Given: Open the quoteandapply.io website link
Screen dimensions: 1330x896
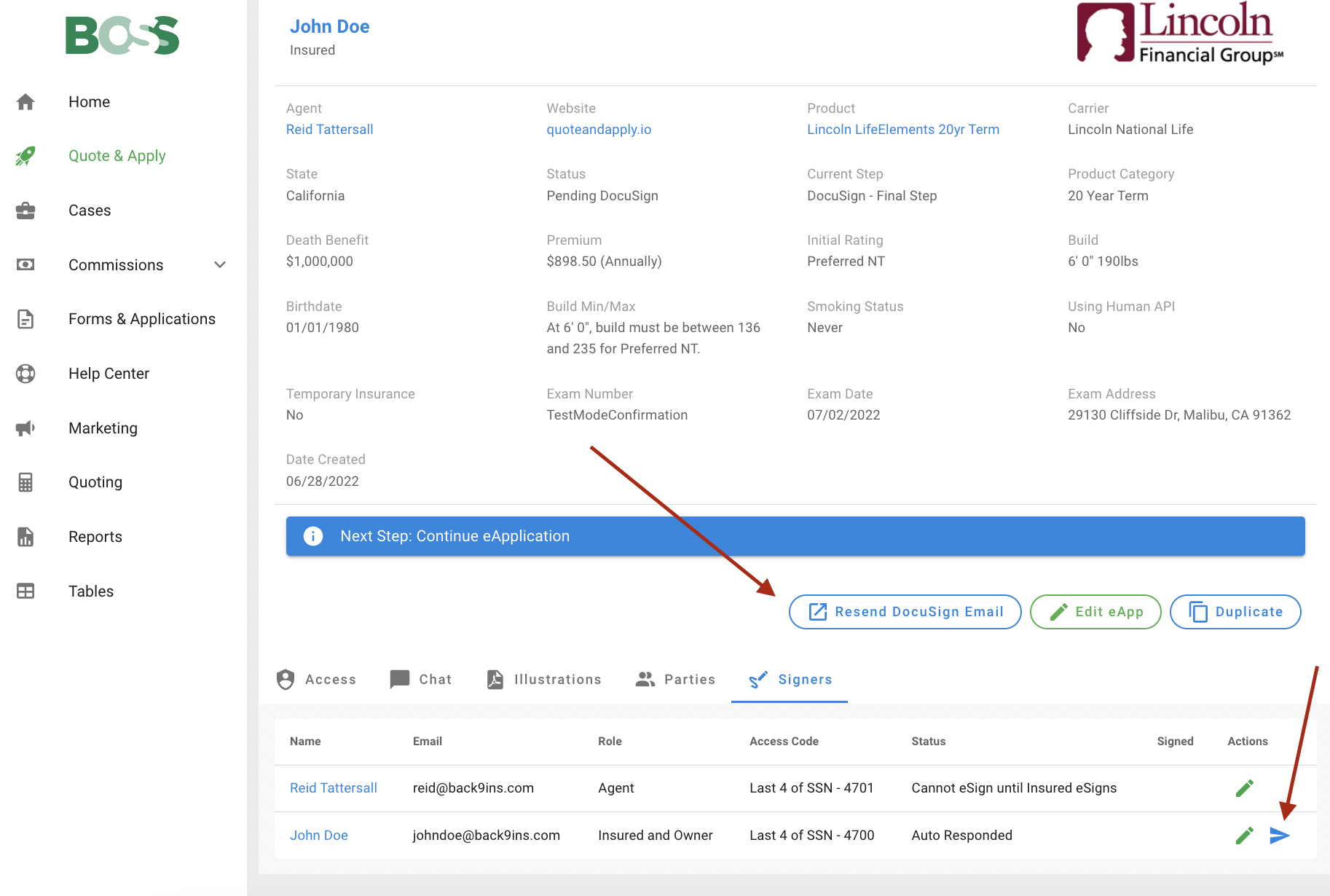Looking at the screenshot, I should tap(599, 130).
